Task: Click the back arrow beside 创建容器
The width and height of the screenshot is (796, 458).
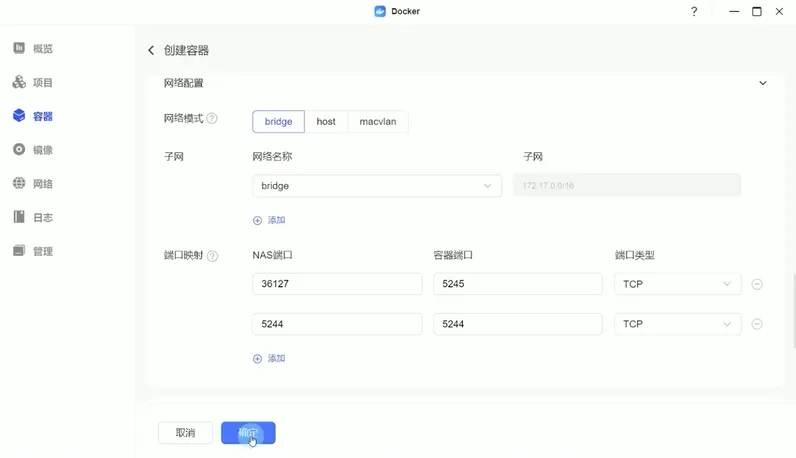Action: [151, 50]
